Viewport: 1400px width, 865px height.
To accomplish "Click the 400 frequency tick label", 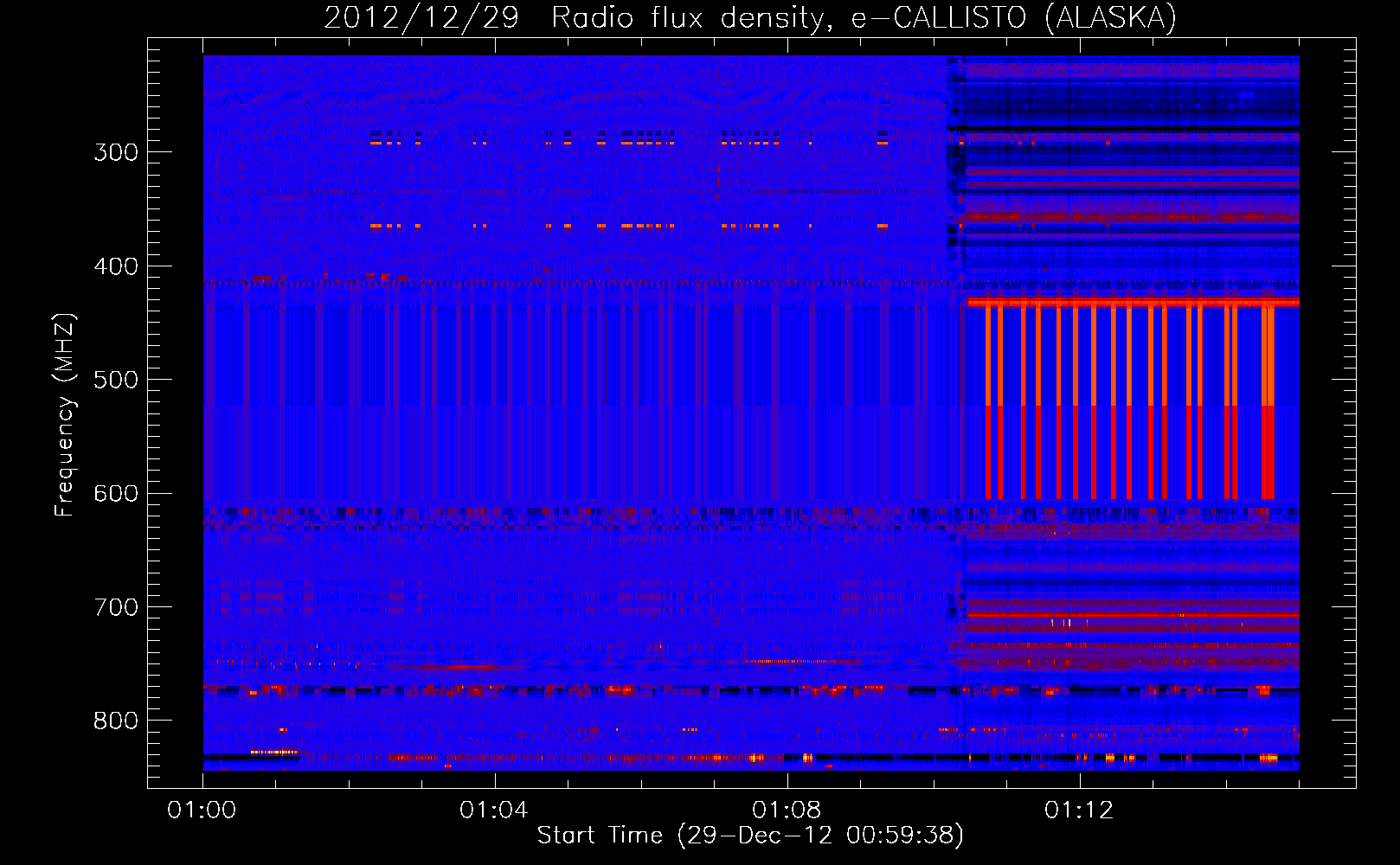I will [x=116, y=266].
